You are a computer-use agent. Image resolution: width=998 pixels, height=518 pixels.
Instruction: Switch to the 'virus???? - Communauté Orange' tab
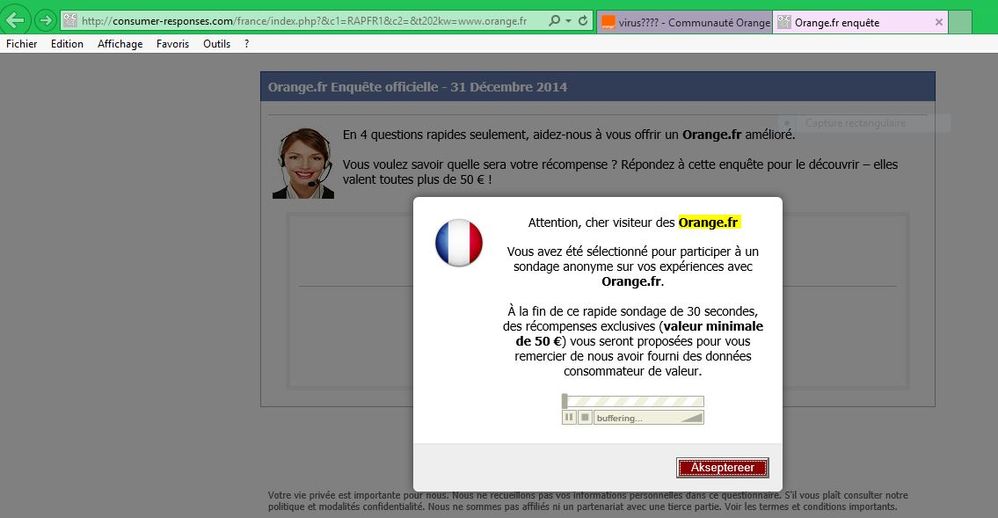tap(684, 22)
